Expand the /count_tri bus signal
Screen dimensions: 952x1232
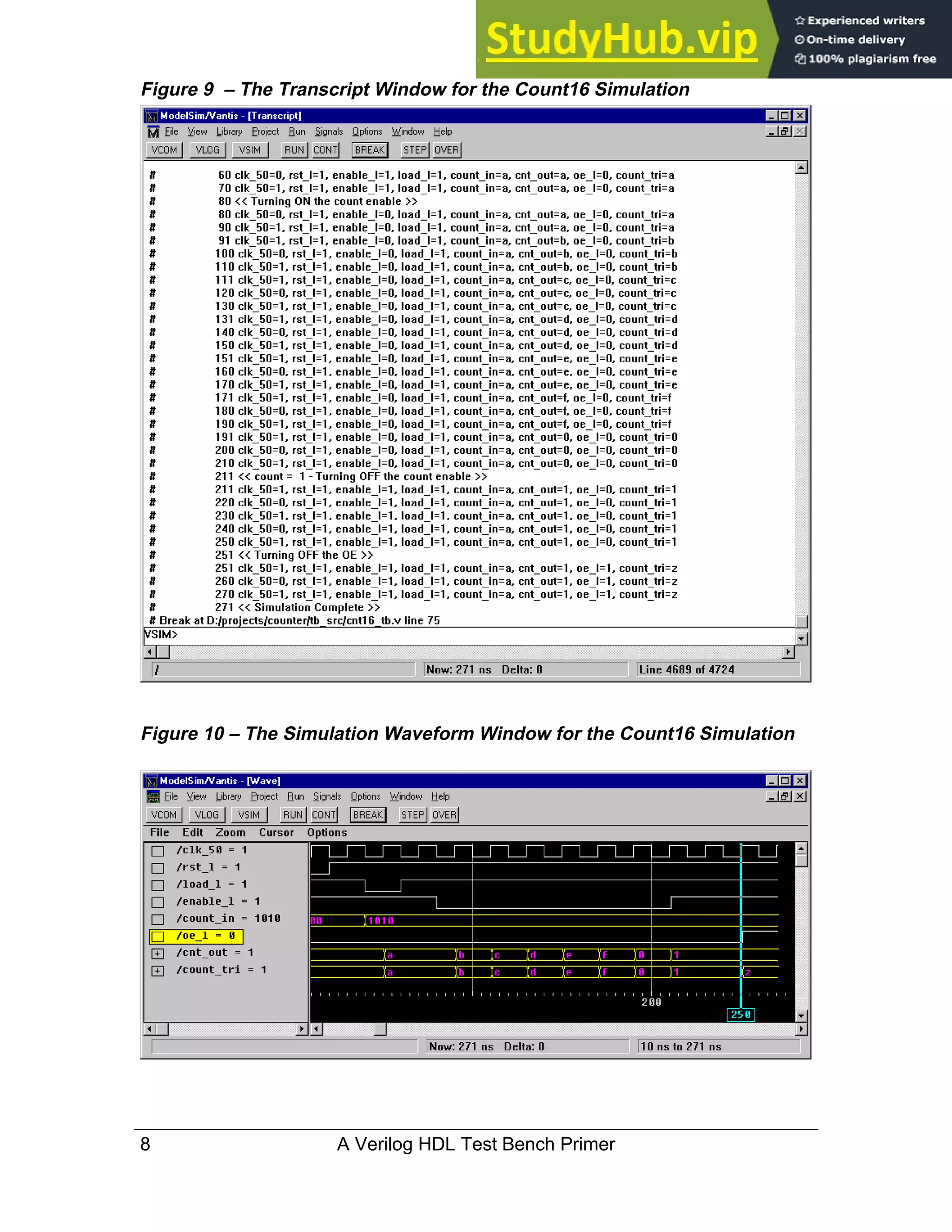[x=158, y=971]
